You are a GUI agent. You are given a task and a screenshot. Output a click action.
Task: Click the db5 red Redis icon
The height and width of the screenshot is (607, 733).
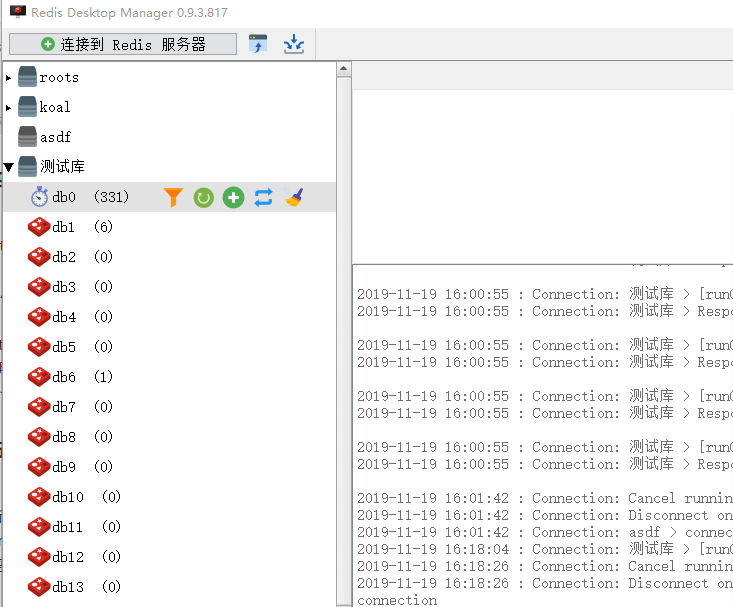pyautogui.click(x=39, y=347)
